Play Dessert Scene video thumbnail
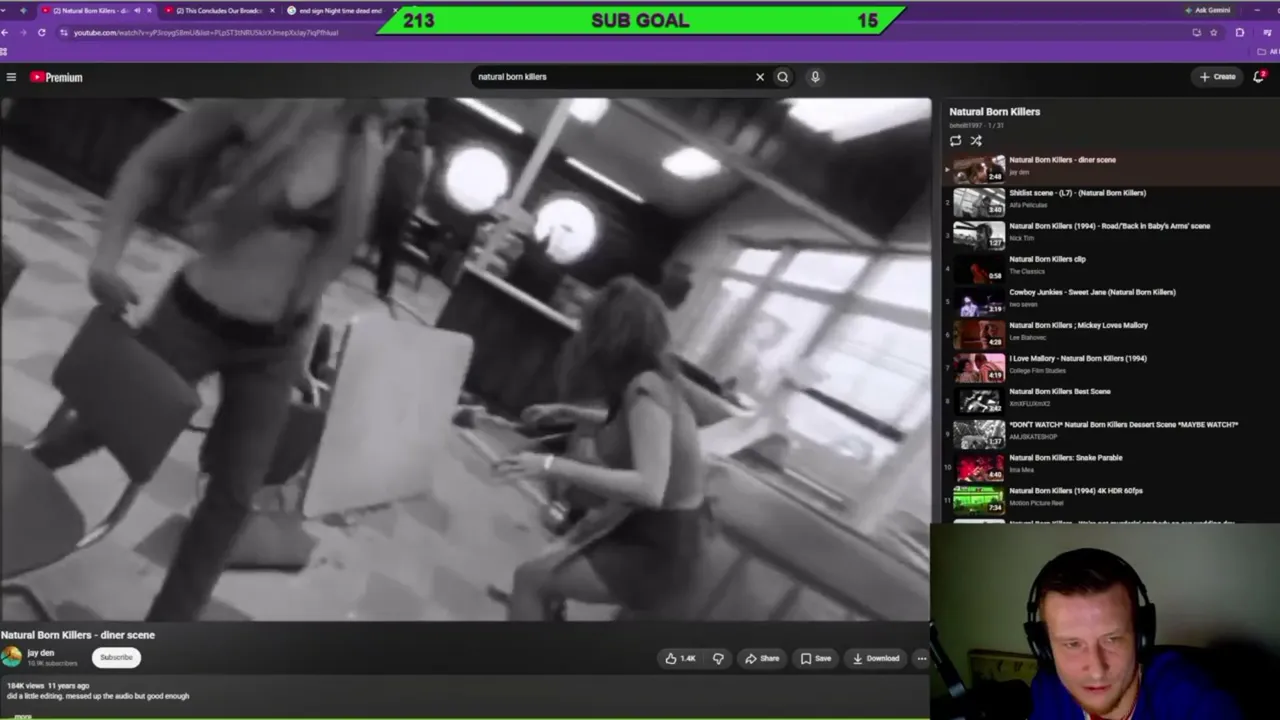1280x720 pixels. click(x=979, y=433)
